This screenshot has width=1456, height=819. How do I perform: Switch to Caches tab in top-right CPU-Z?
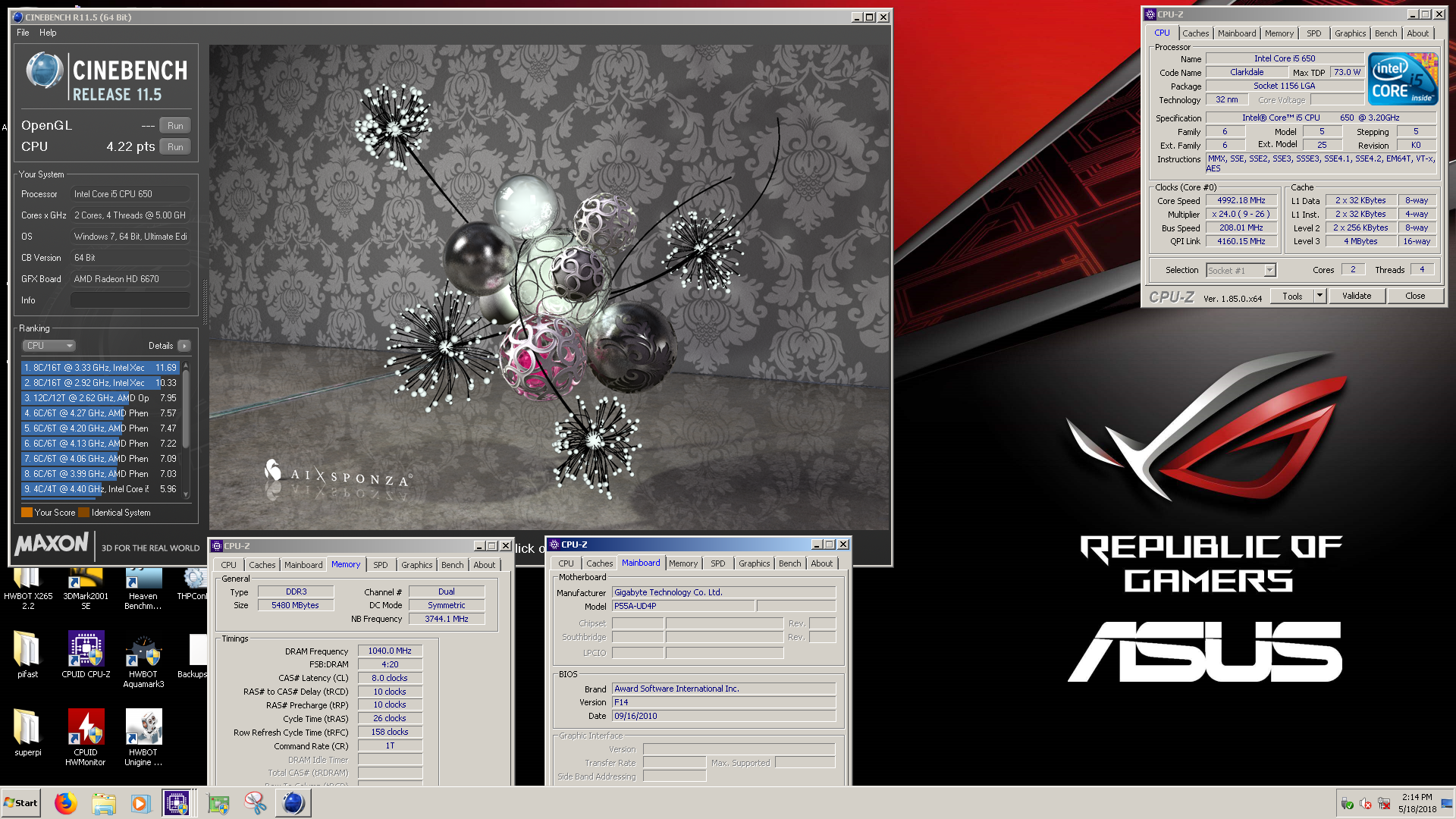(1195, 33)
